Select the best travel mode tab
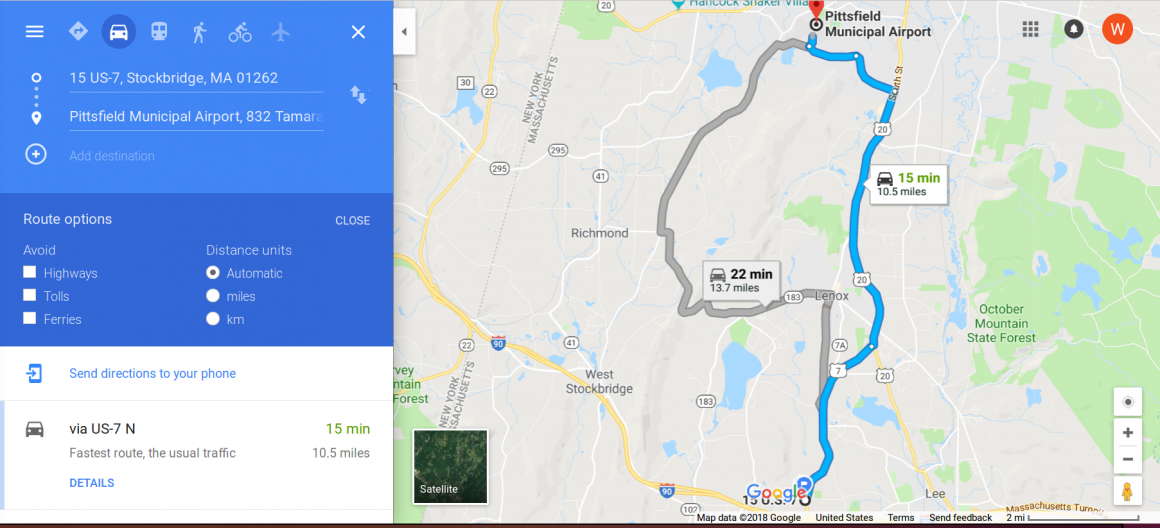 [x=78, y=32]
